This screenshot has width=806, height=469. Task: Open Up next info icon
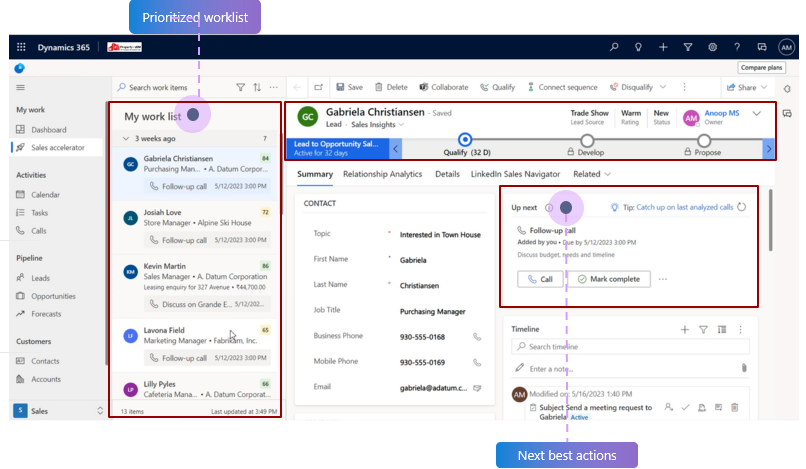click(x=548, y=207)
